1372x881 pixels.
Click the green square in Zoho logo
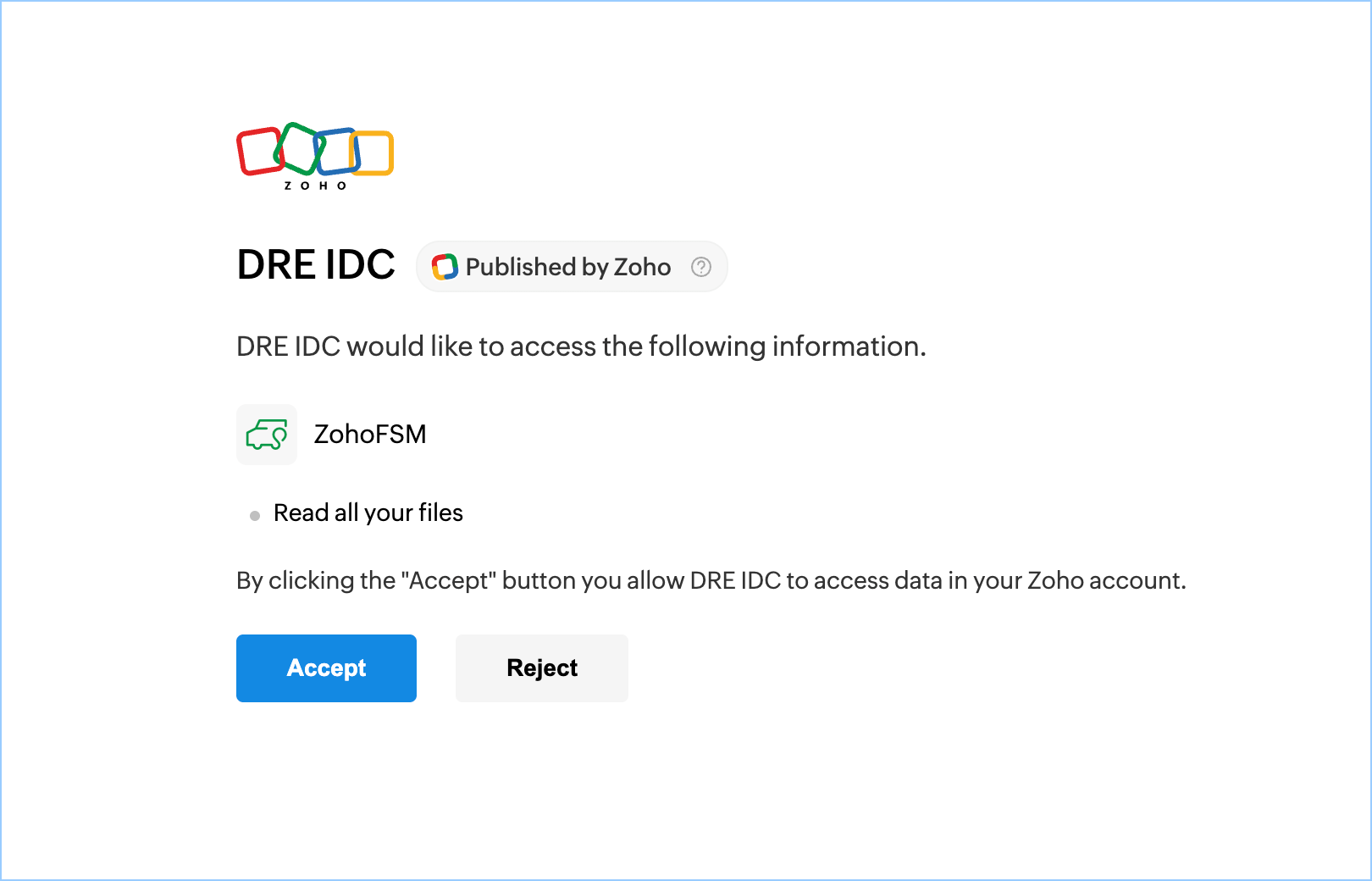coord(300,149)
